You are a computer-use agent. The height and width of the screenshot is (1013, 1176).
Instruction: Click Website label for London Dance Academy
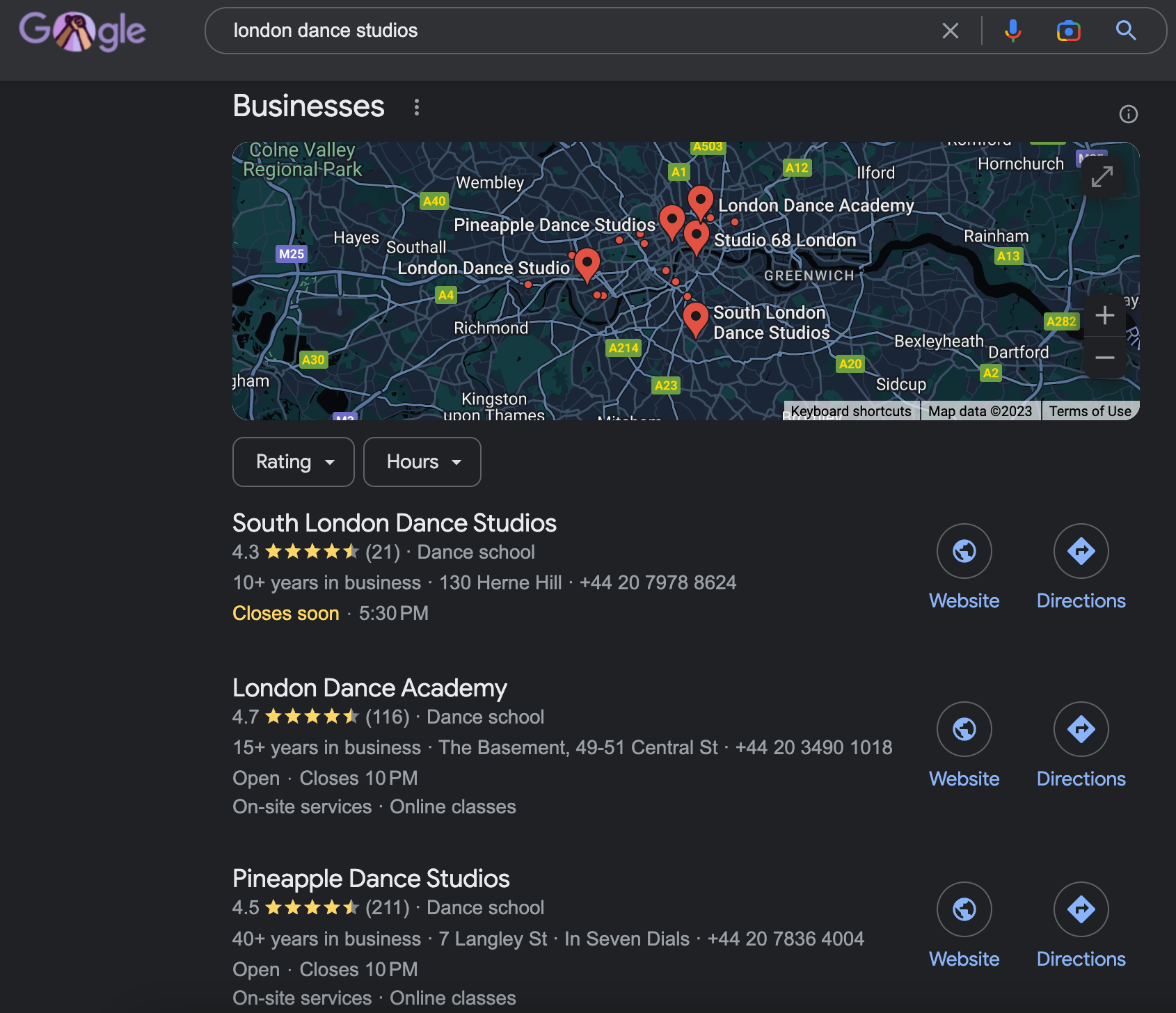point(964,779)
